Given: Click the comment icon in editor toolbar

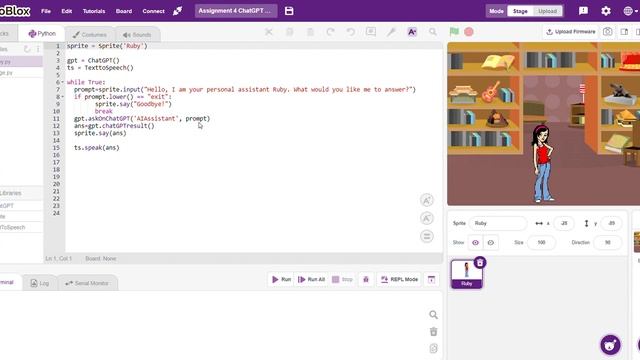Looking at the screenshot, I should point(371,32).
